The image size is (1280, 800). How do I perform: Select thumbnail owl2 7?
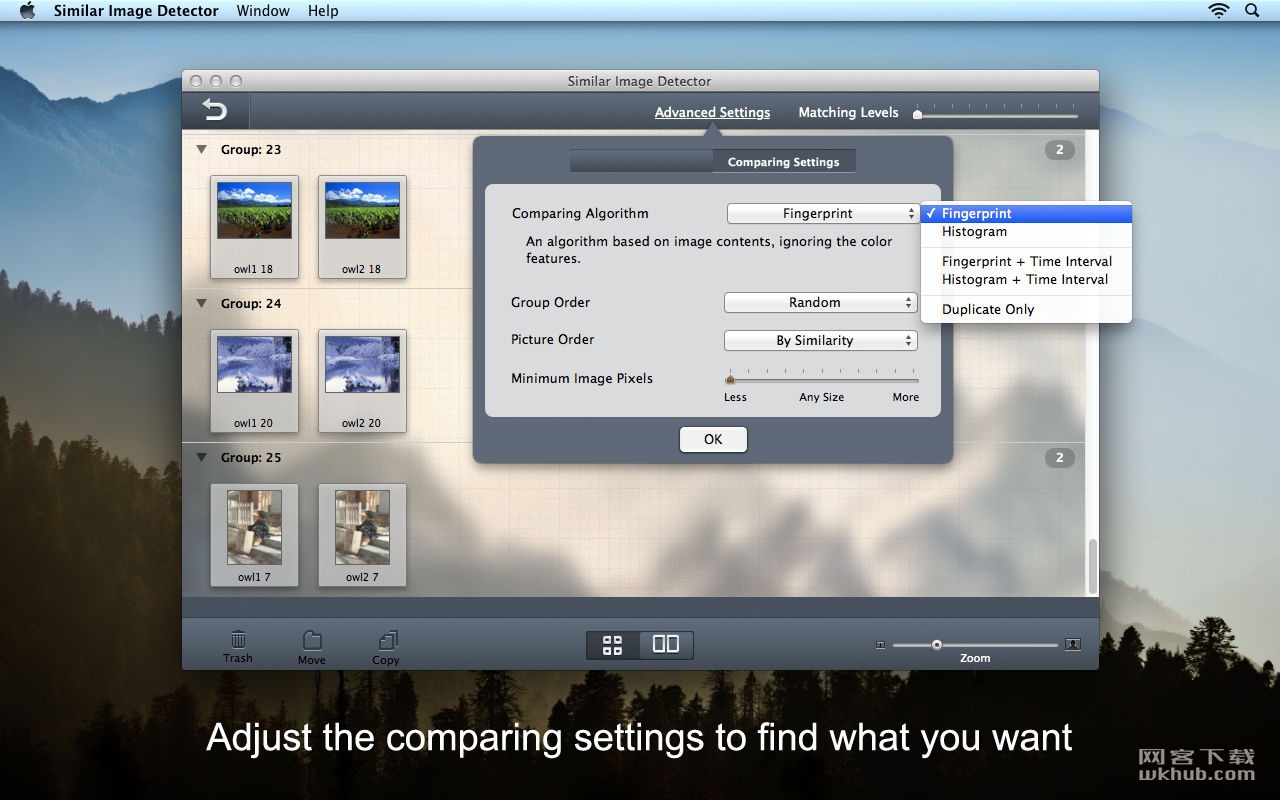coord(362,535)
